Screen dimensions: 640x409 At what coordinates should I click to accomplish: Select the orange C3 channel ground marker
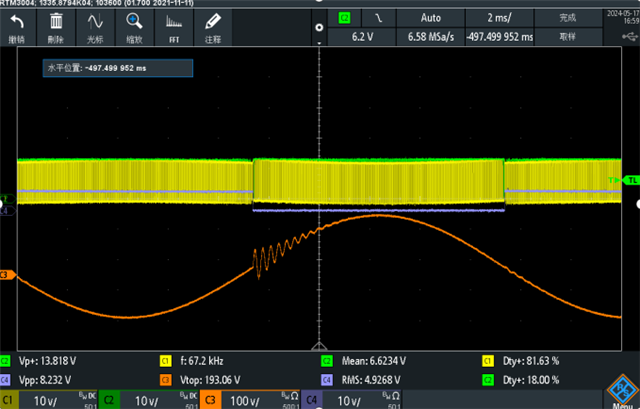pos(8,275)
